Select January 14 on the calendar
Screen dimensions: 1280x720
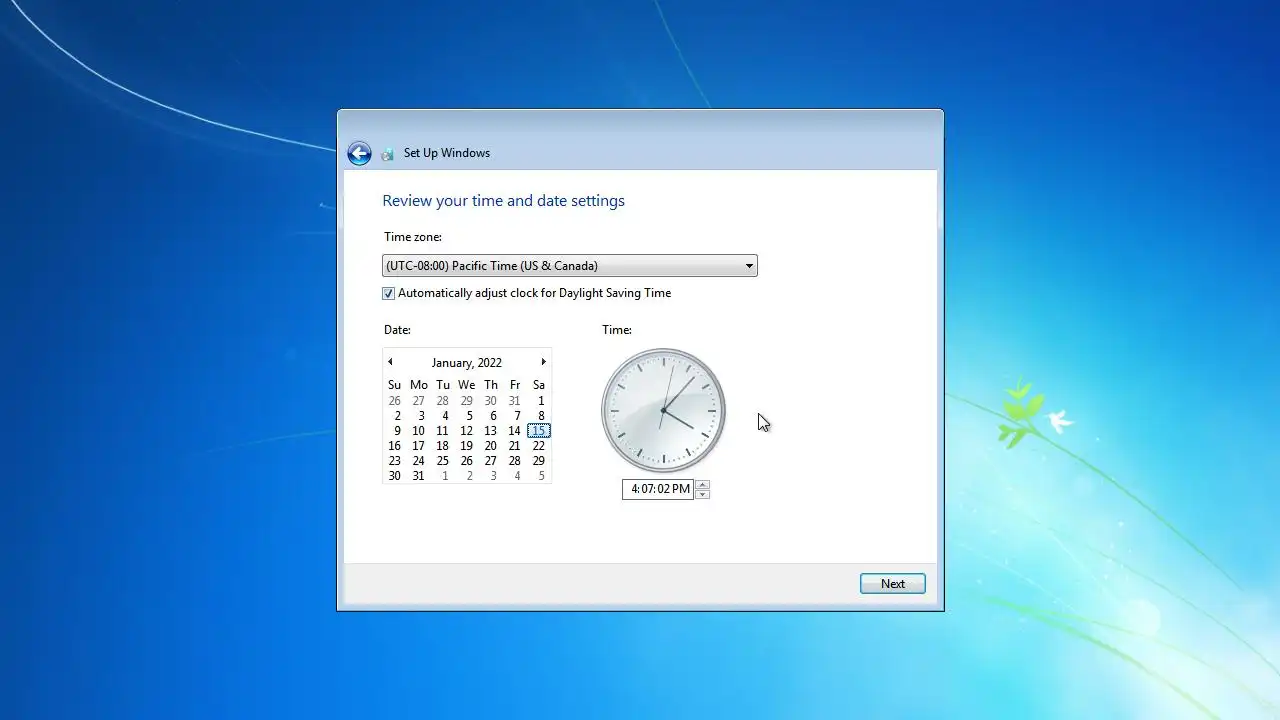(515, 431)
